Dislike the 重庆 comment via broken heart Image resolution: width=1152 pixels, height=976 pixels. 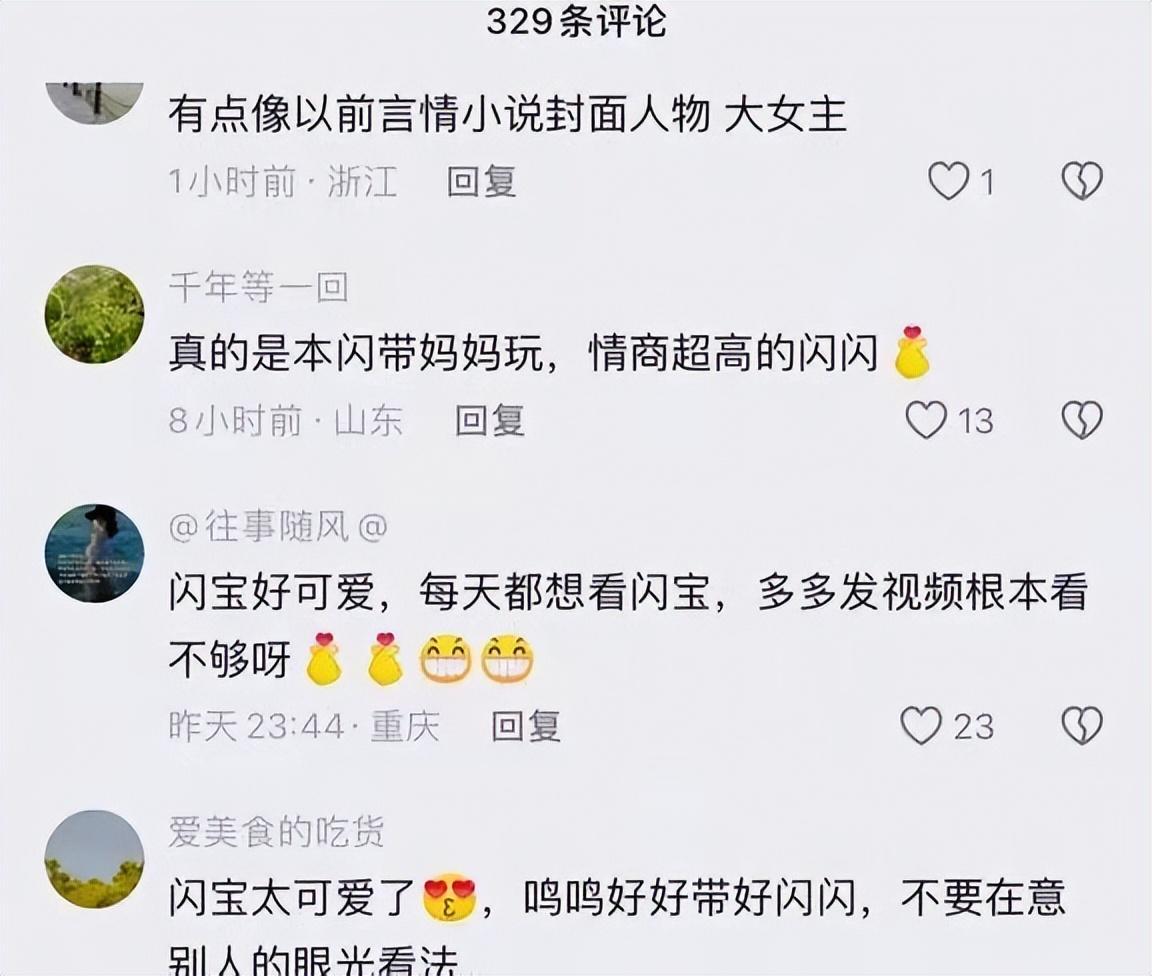(1082, 726)
